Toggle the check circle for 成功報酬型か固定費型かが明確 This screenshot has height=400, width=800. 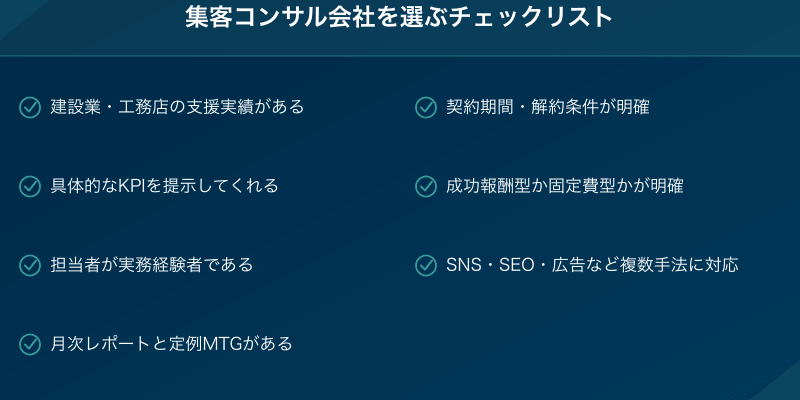click(x=426, y=186)
